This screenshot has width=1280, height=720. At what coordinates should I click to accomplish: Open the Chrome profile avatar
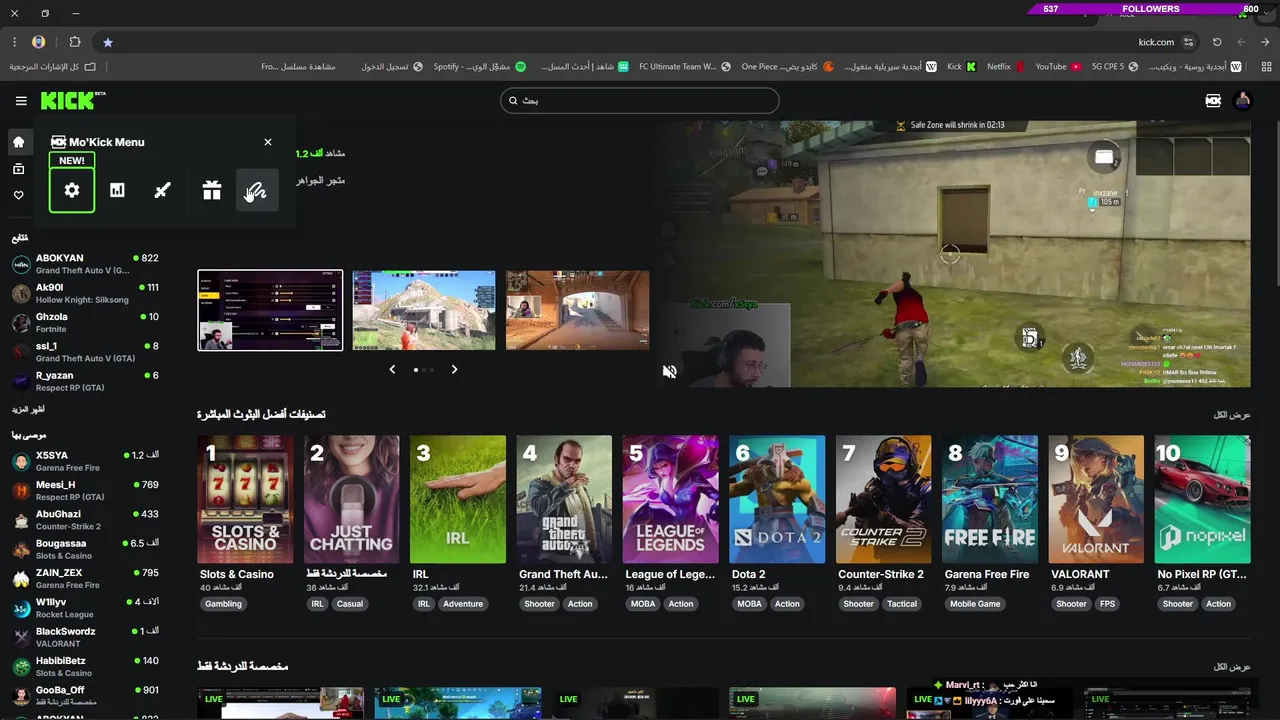[38, 42]
